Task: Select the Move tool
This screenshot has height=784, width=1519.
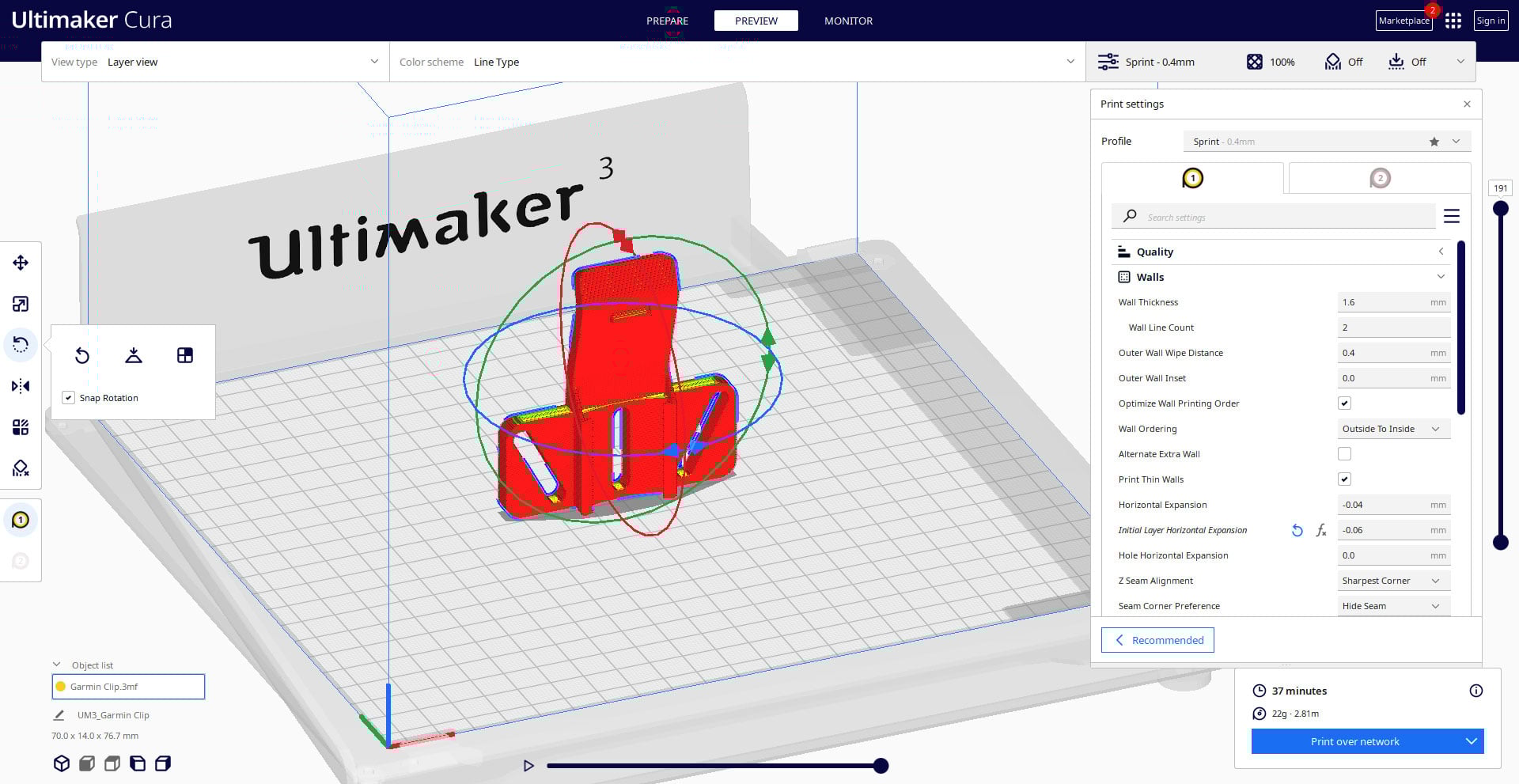Action: (21, 262)
